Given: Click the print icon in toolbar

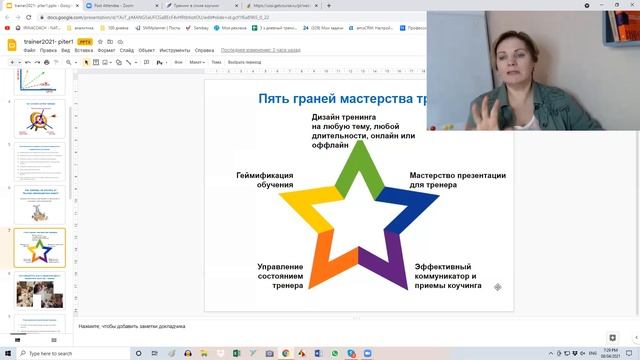Looking at the screenshot, I should pyautogui.click(x=47, y=62).
